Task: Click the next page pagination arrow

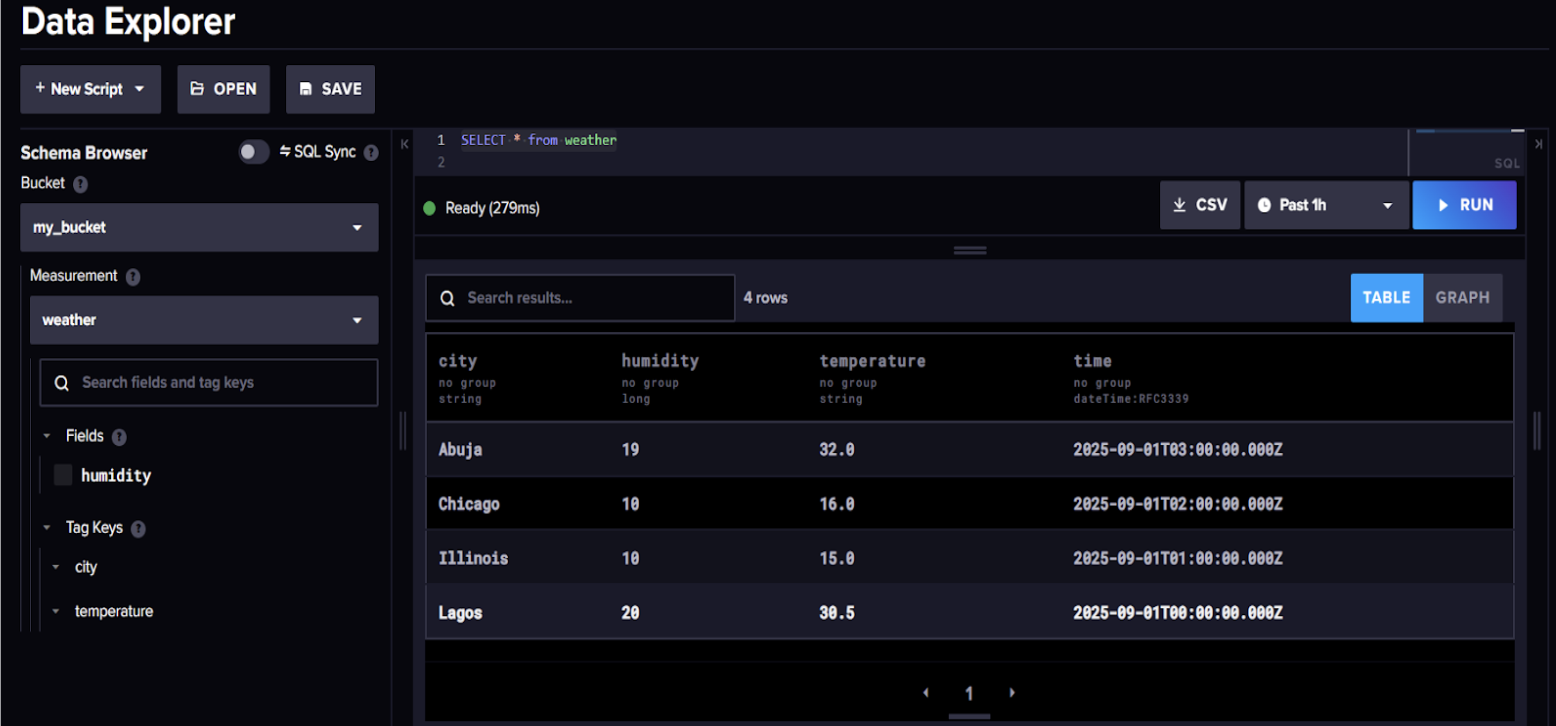Action: coord(1012,691)
